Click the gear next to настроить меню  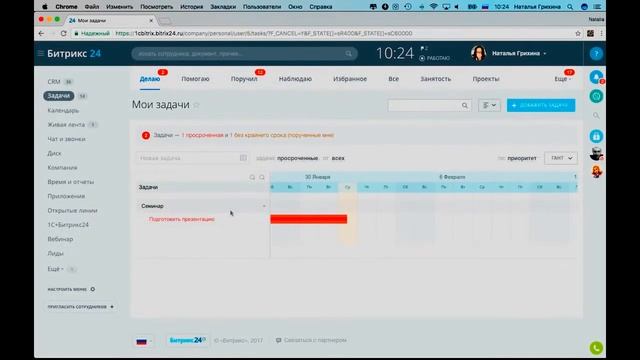pyautogui.click(x=93, y=289)
